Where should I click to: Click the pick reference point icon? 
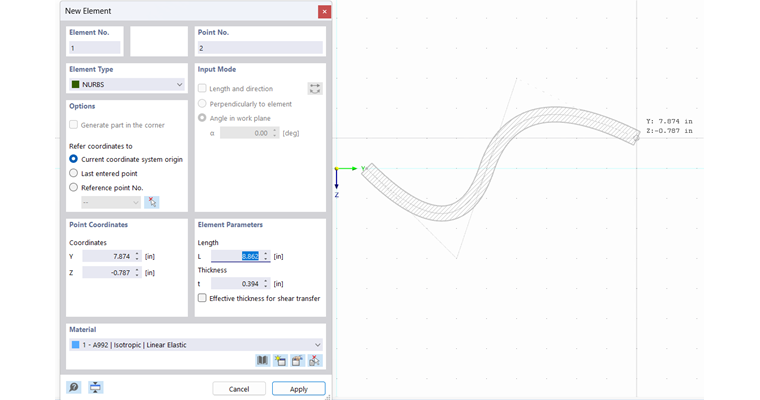coord(152,202)
